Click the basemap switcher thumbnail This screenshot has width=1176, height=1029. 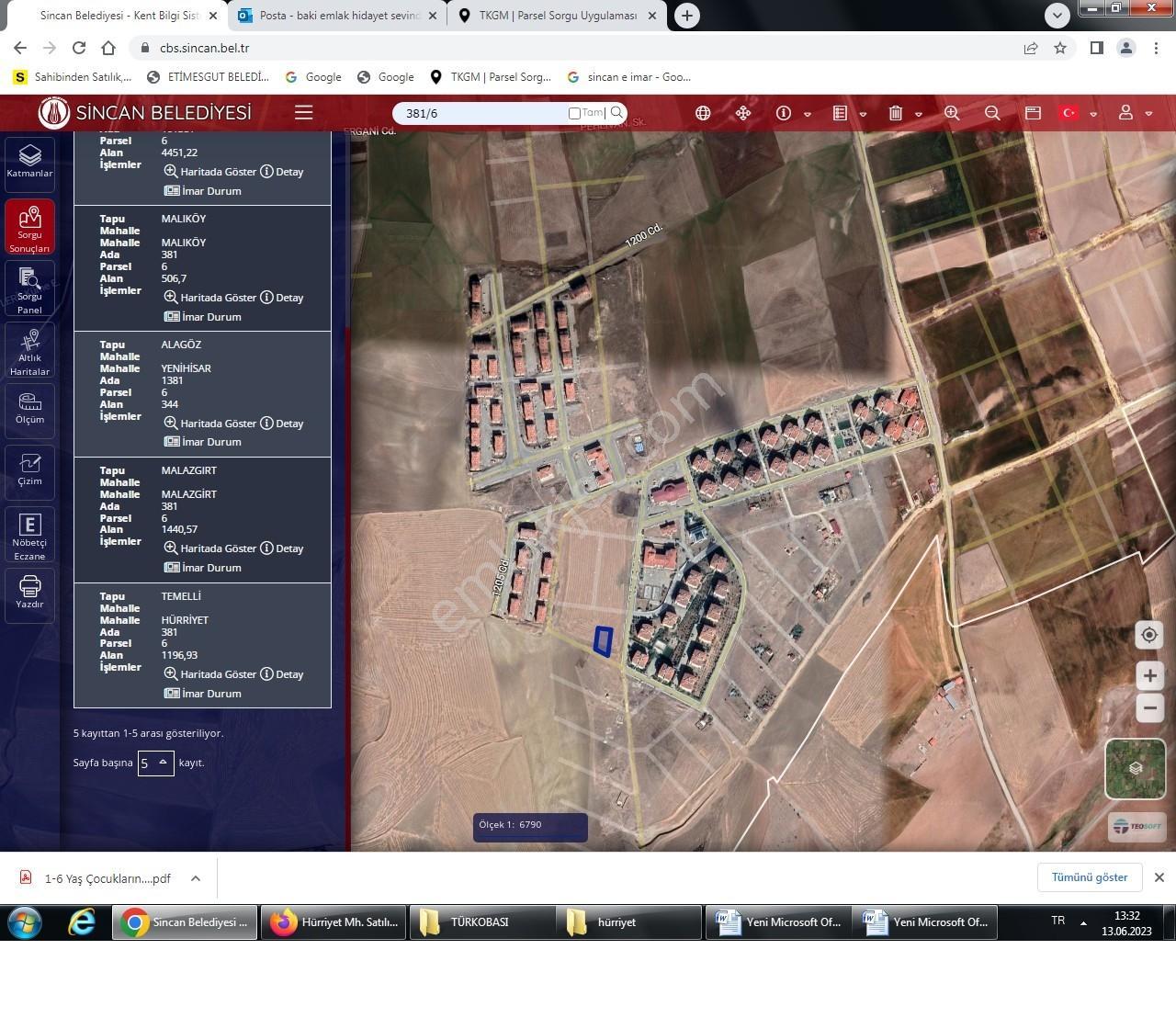coord(1136,769)
